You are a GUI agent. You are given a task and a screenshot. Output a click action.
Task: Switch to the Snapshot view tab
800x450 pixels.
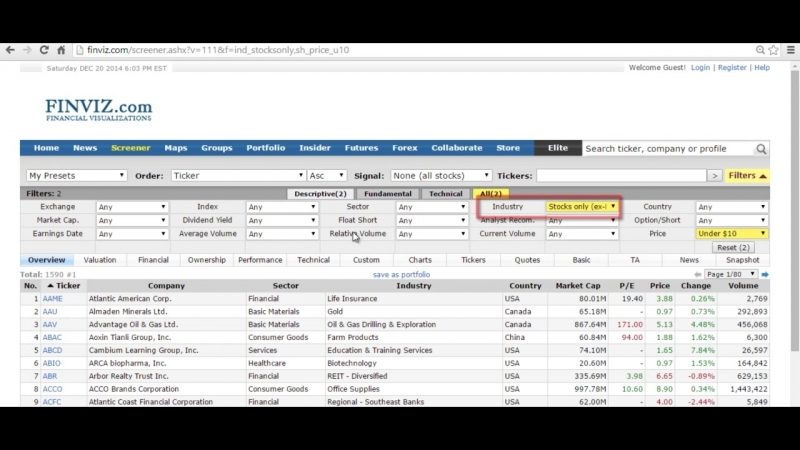(742, 260)
